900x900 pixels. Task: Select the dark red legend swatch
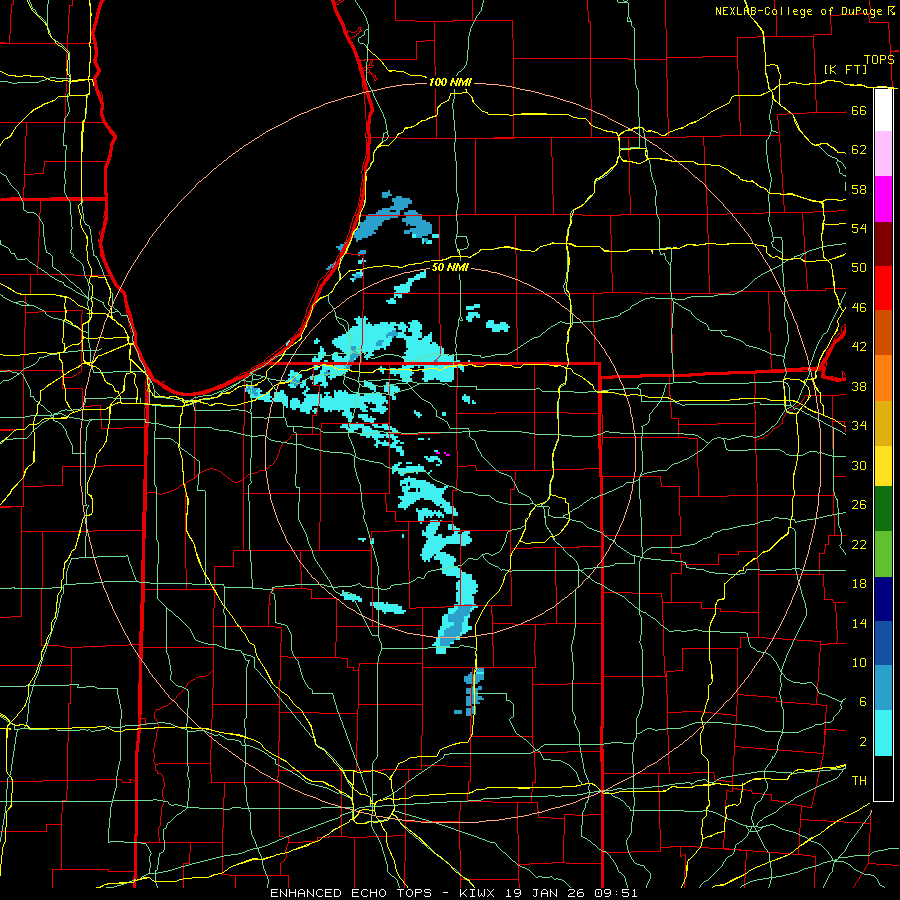coord(883,243)
